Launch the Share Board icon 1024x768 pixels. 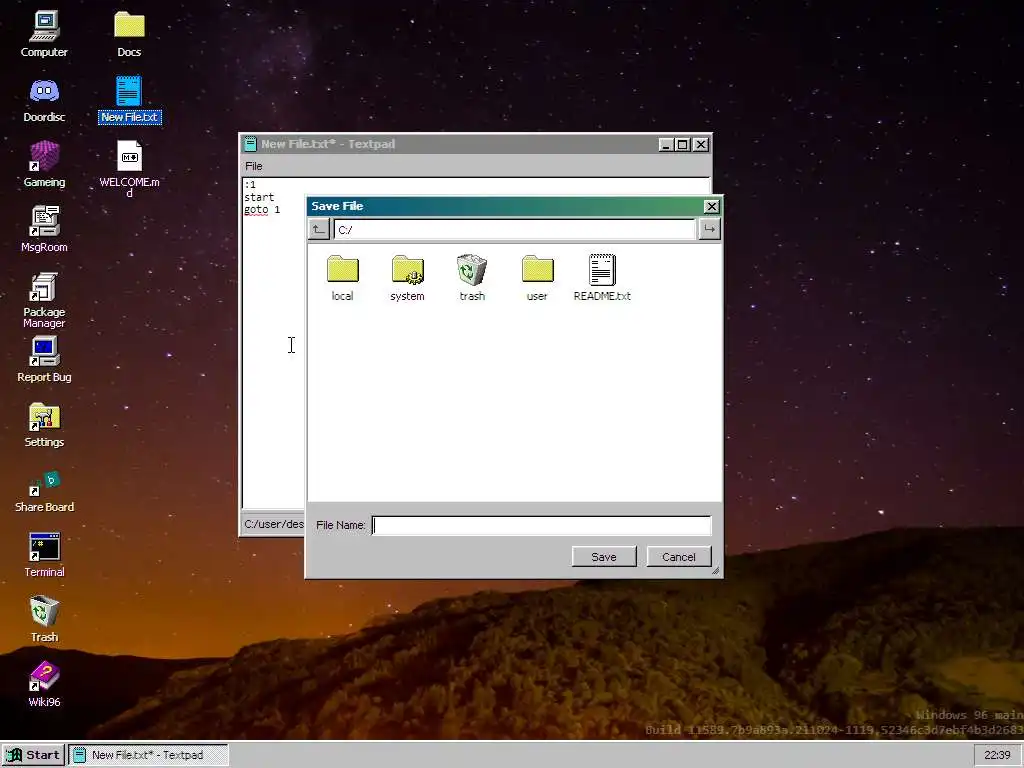pos(44,490)
